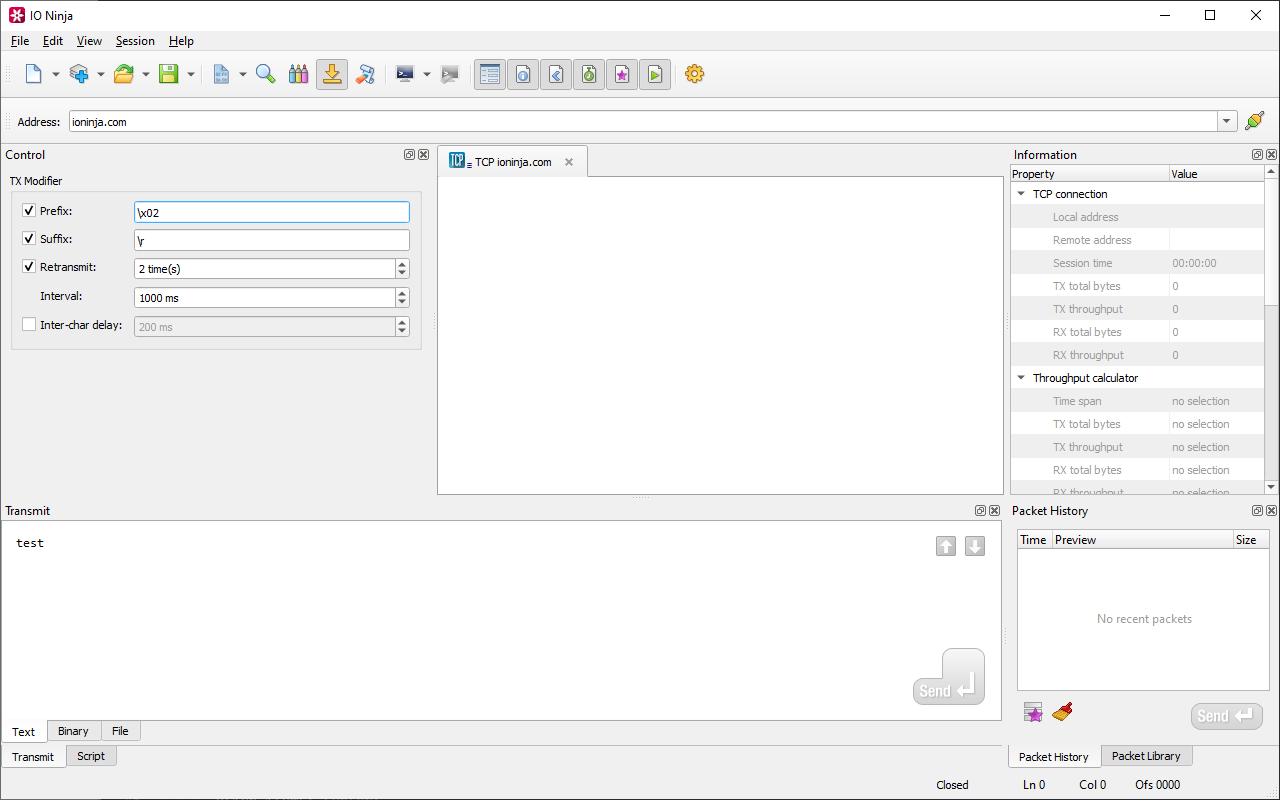Click the green save disk icon

(x=169, y=74)
